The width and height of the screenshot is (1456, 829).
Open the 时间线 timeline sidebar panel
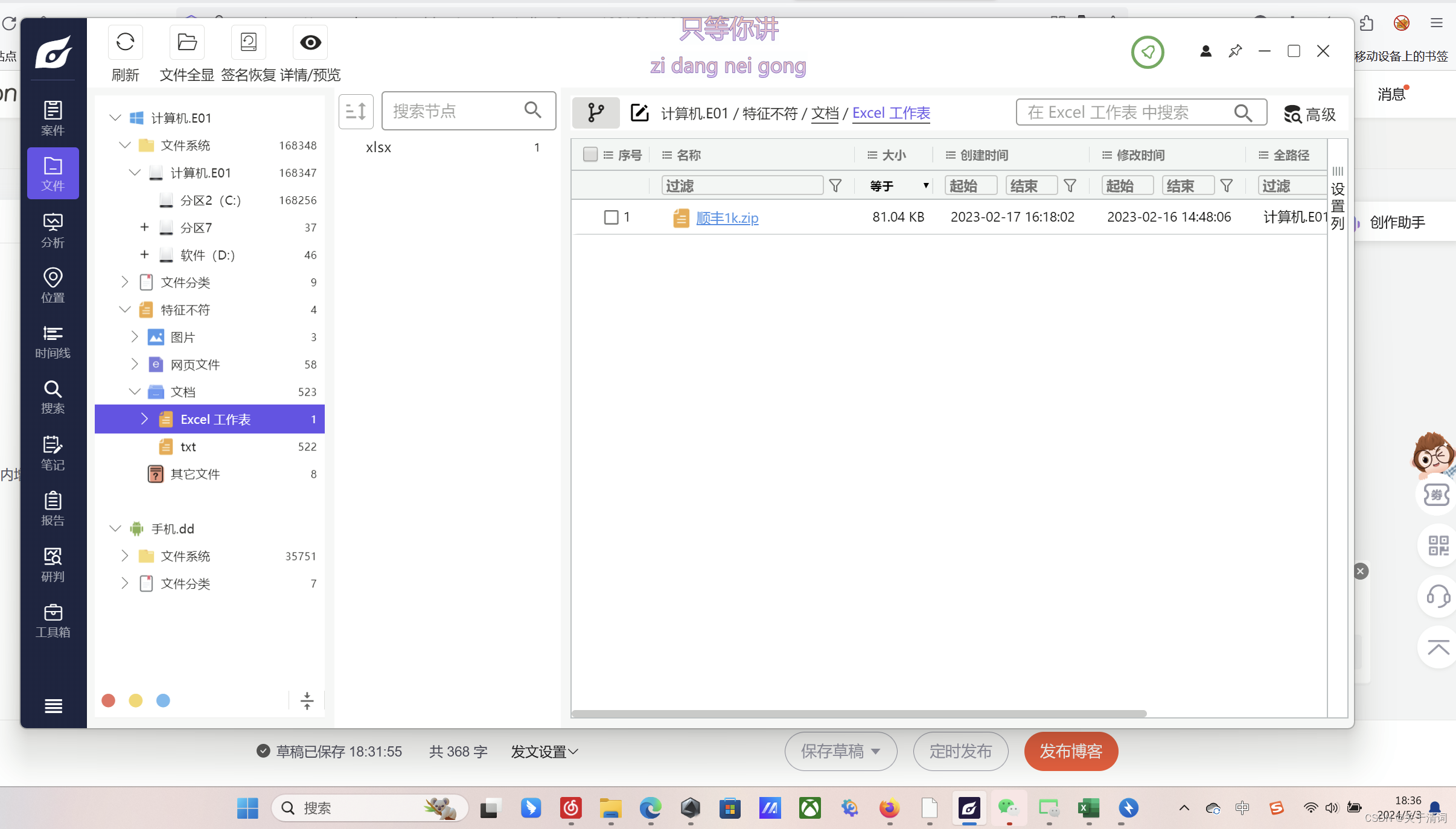53,342
